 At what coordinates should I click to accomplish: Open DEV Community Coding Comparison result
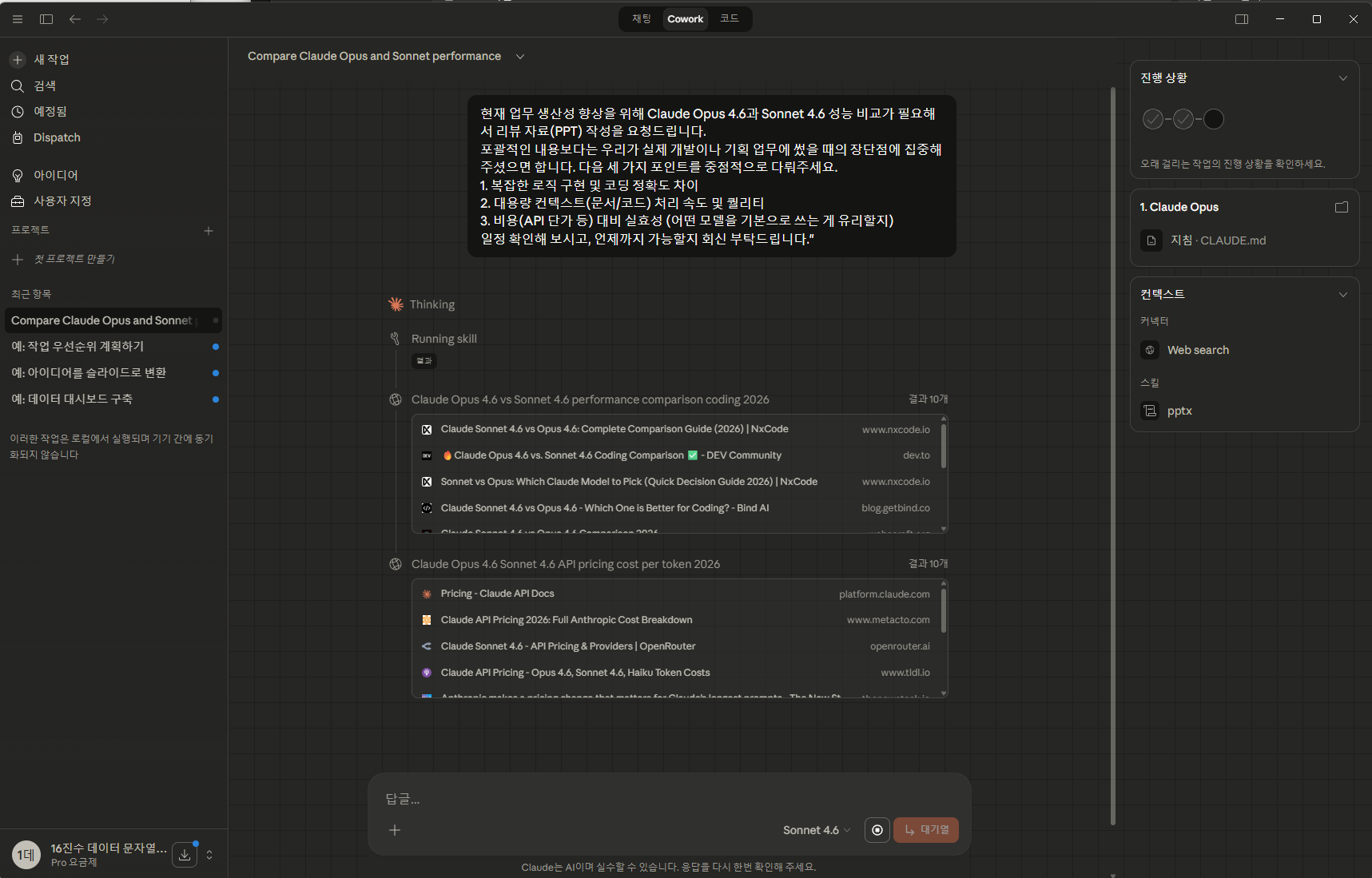coord(676,455)
